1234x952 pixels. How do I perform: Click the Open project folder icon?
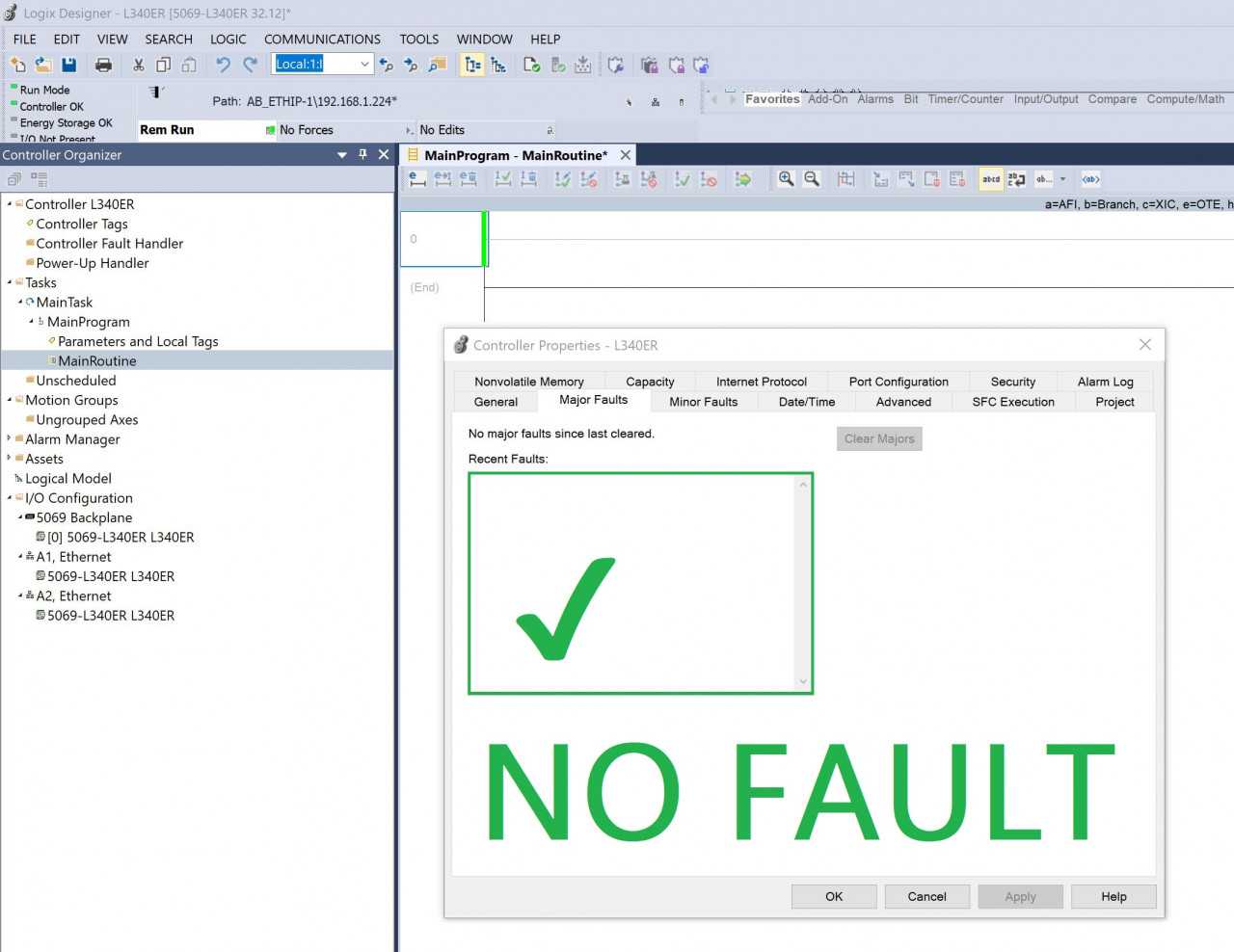(x=43, y=65)
